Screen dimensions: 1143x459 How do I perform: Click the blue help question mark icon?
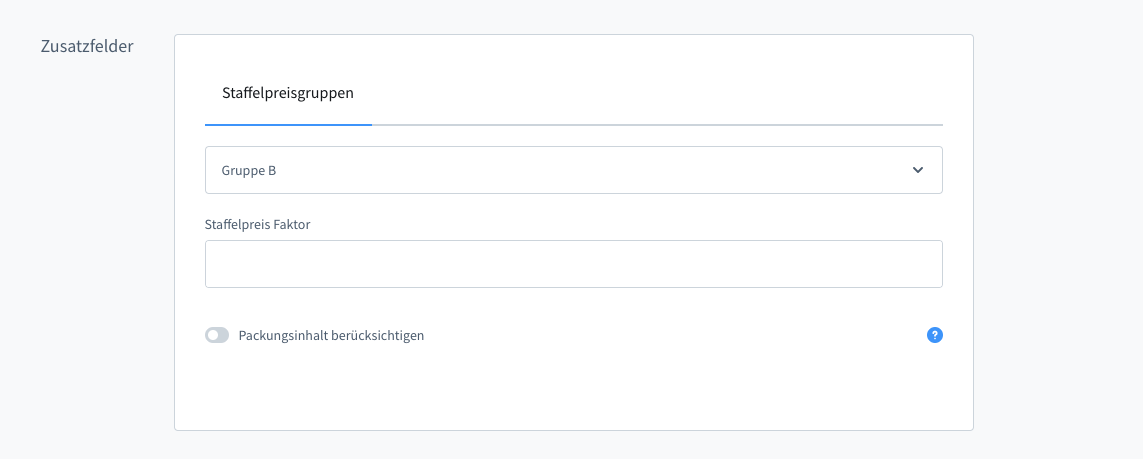935,335
